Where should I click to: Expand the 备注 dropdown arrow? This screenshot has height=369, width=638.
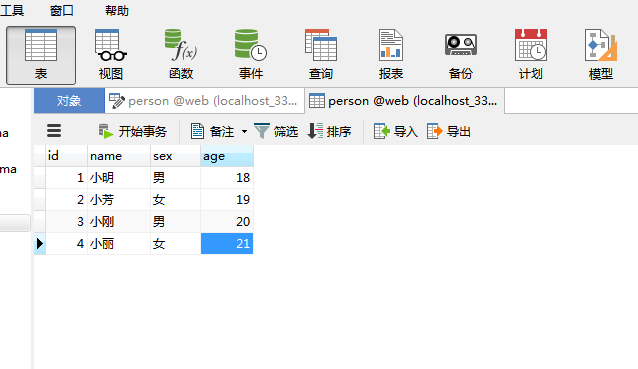point(244,131)
